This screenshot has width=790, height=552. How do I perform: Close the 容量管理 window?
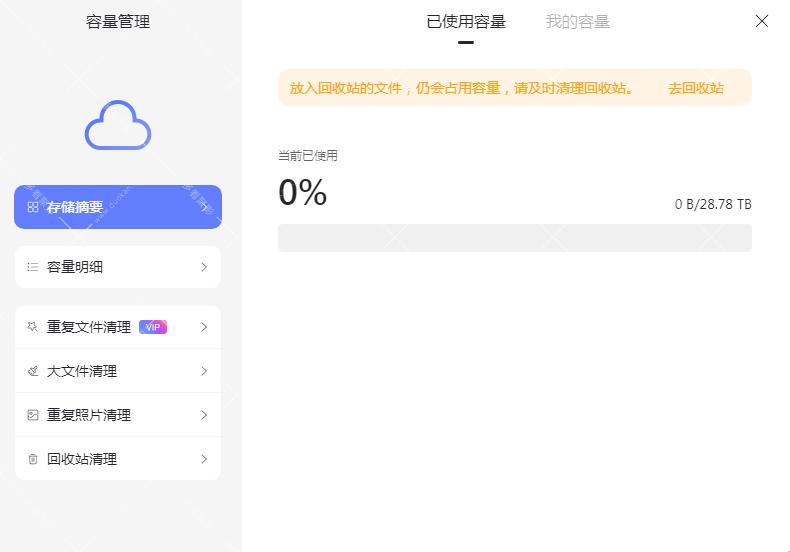pyautogui.click(x=762, y=21)
